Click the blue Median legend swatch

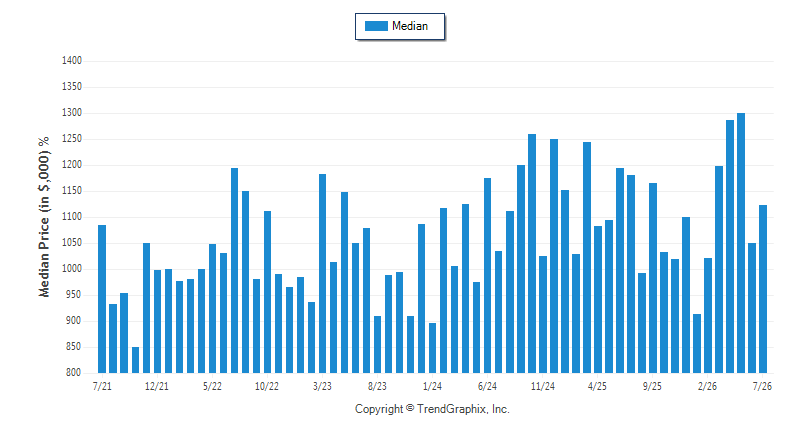(x=377, y=26)
